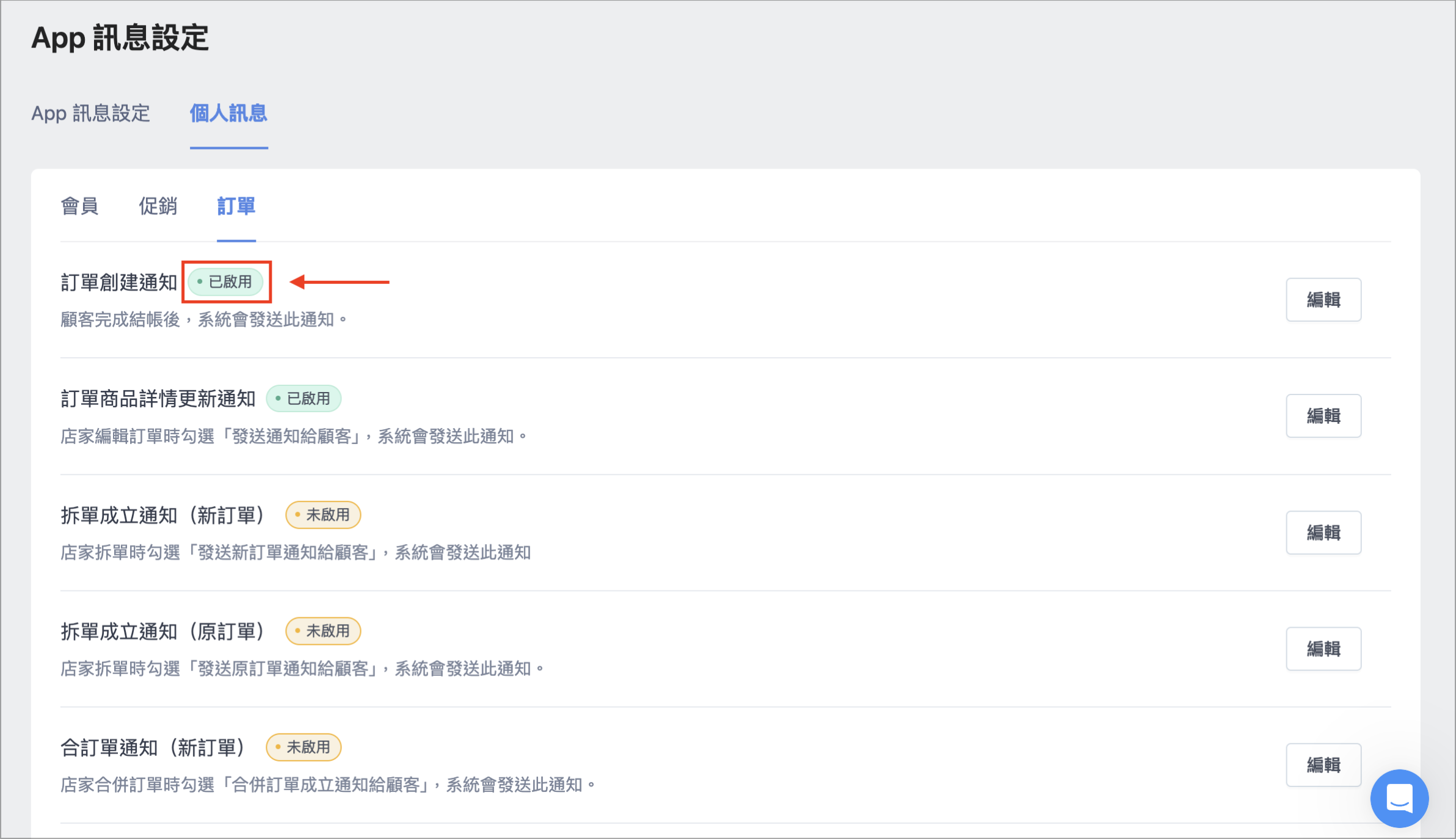The height and width of the screenshot is (839, 1456).
Task: Open the 會員 sub-tab
Action: 79,206
